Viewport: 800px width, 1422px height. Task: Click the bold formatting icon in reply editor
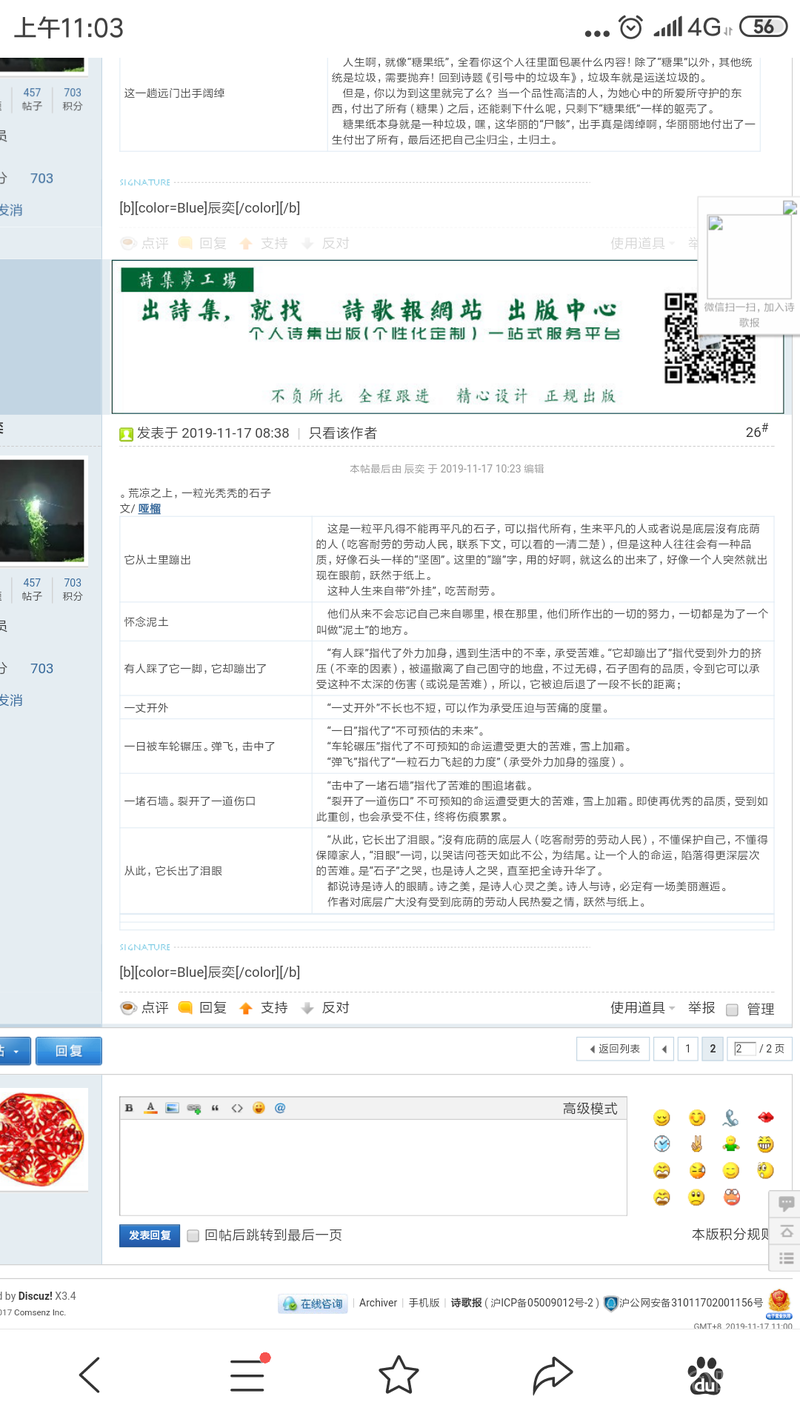tap(129, 1108)
